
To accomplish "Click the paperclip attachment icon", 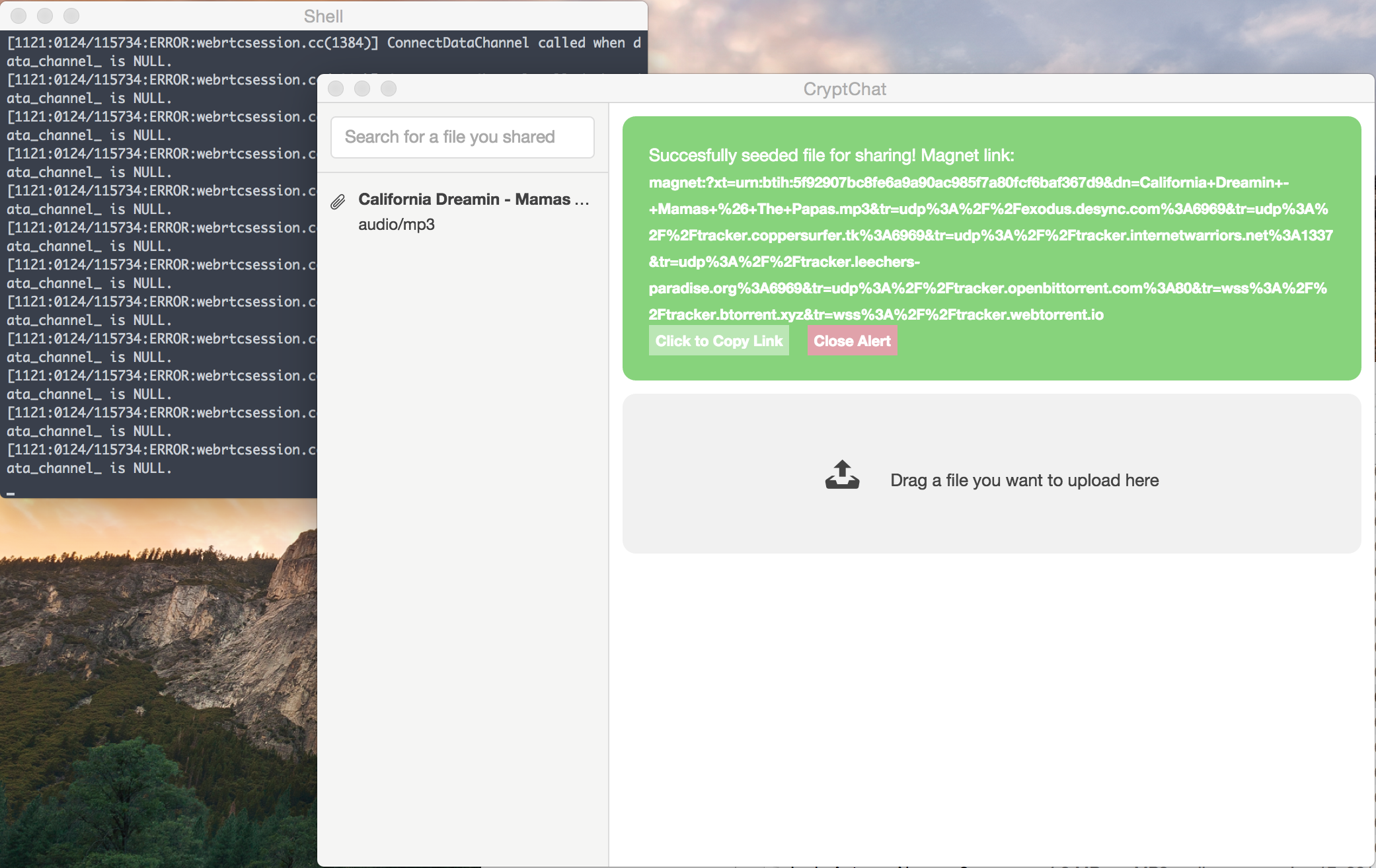I will (x=338, y=201).
